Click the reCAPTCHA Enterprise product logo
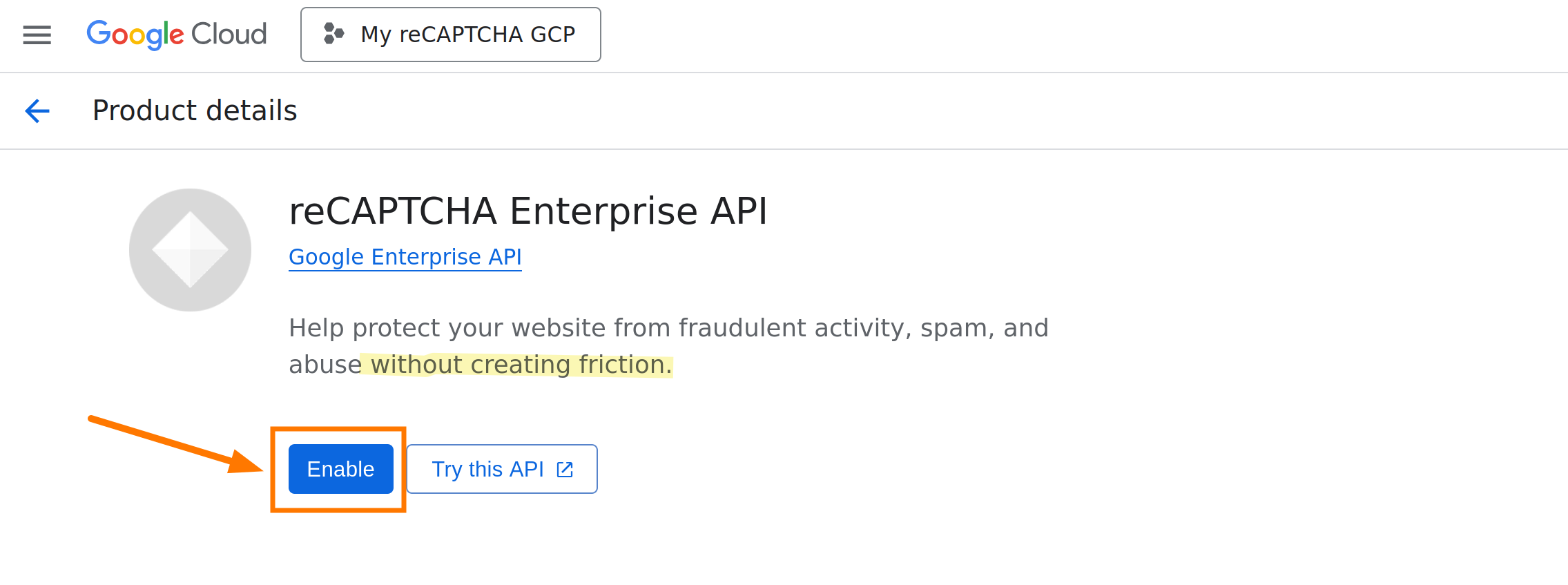The height and width of the screenshot is (585, 1568). tap(190, 249)
